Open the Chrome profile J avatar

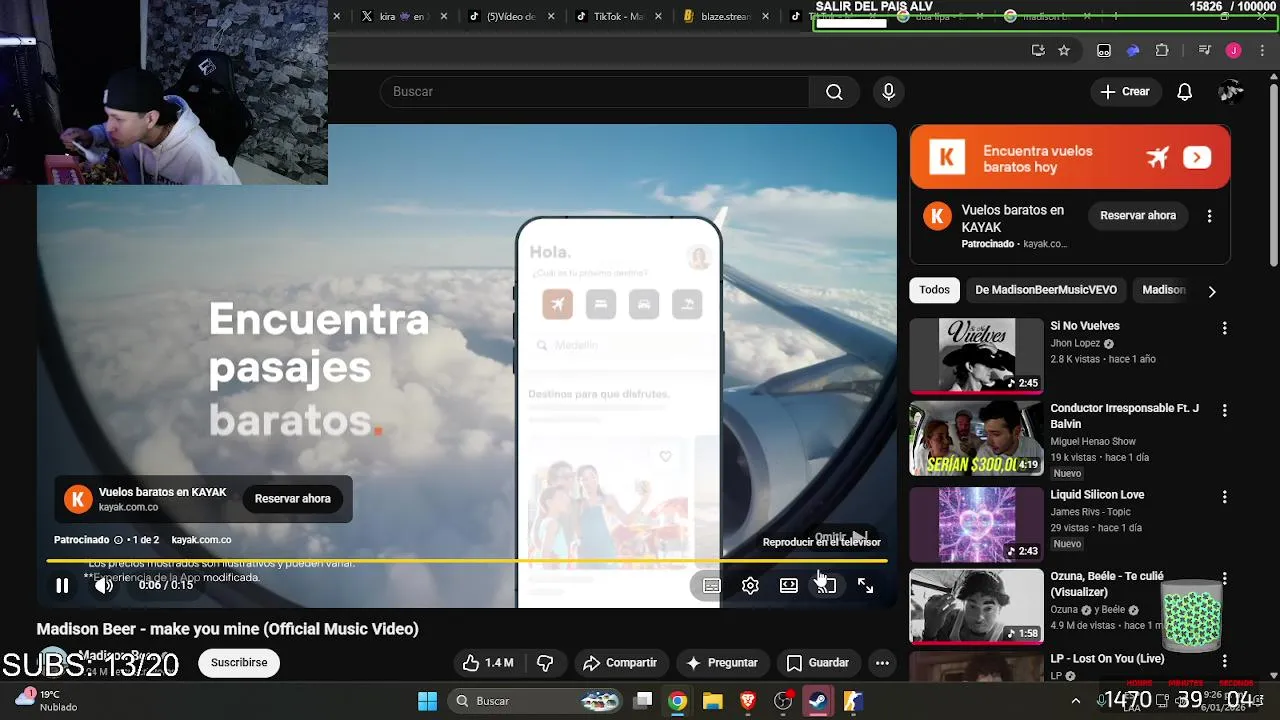click(x=1233, y=51)
